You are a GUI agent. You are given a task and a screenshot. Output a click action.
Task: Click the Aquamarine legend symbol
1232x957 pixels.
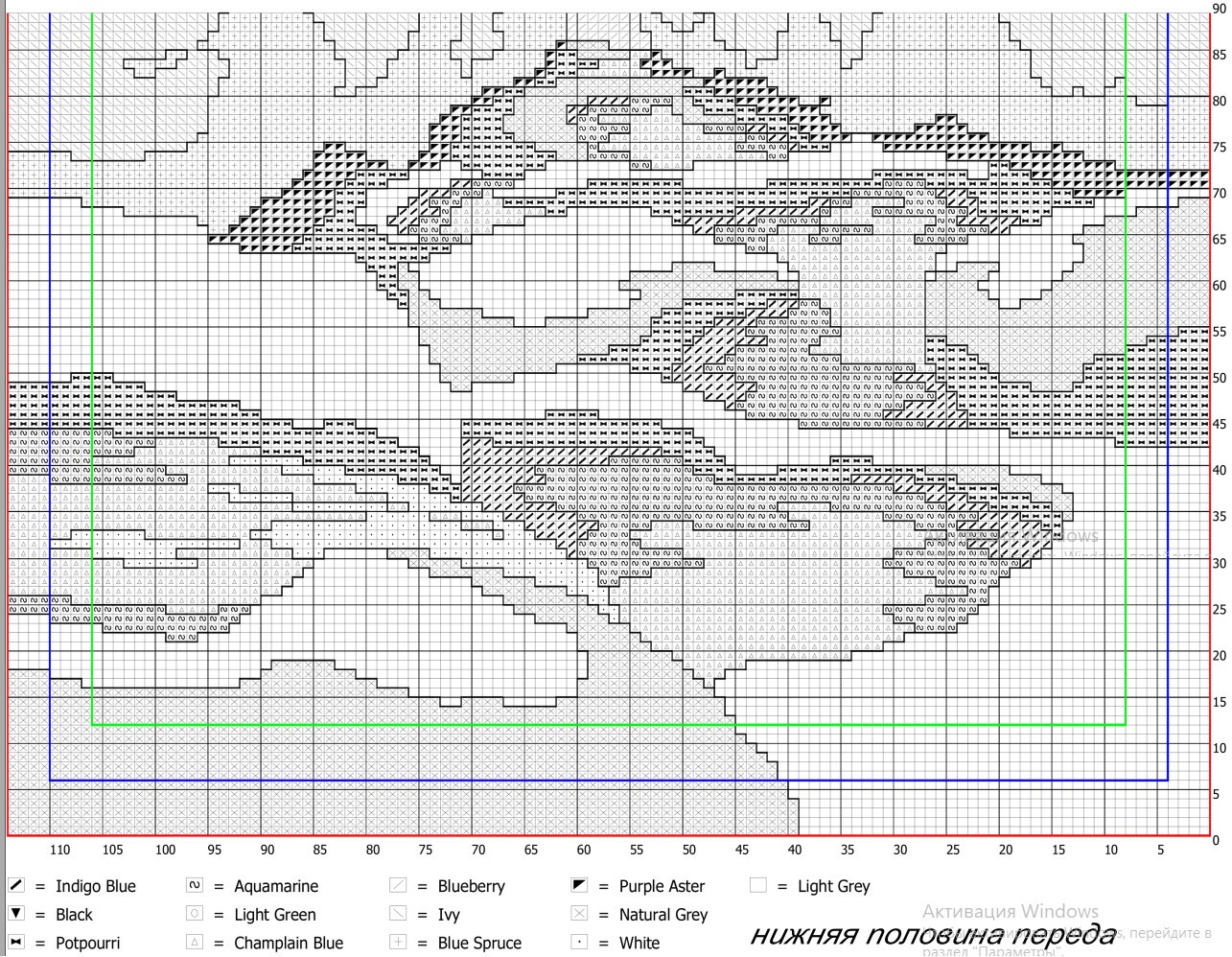(x=195, y=885)
